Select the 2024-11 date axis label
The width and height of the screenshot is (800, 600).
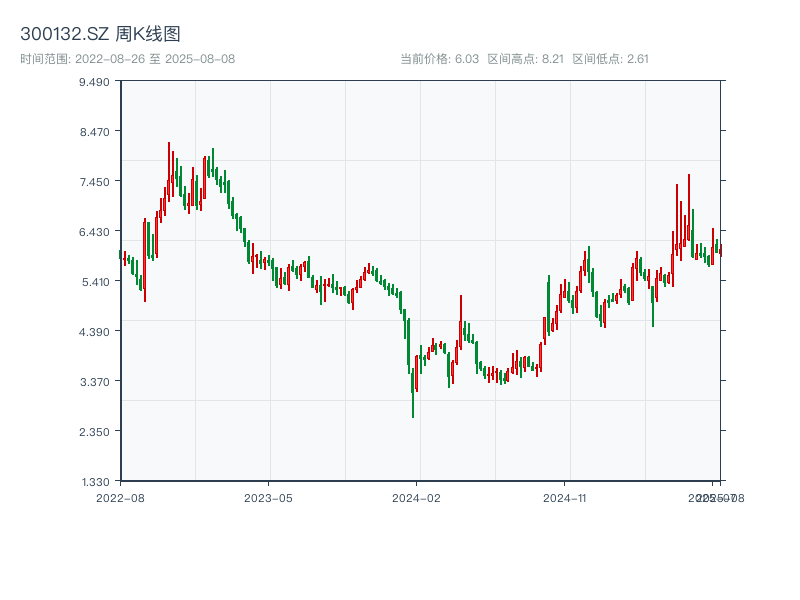pos(565,497)
